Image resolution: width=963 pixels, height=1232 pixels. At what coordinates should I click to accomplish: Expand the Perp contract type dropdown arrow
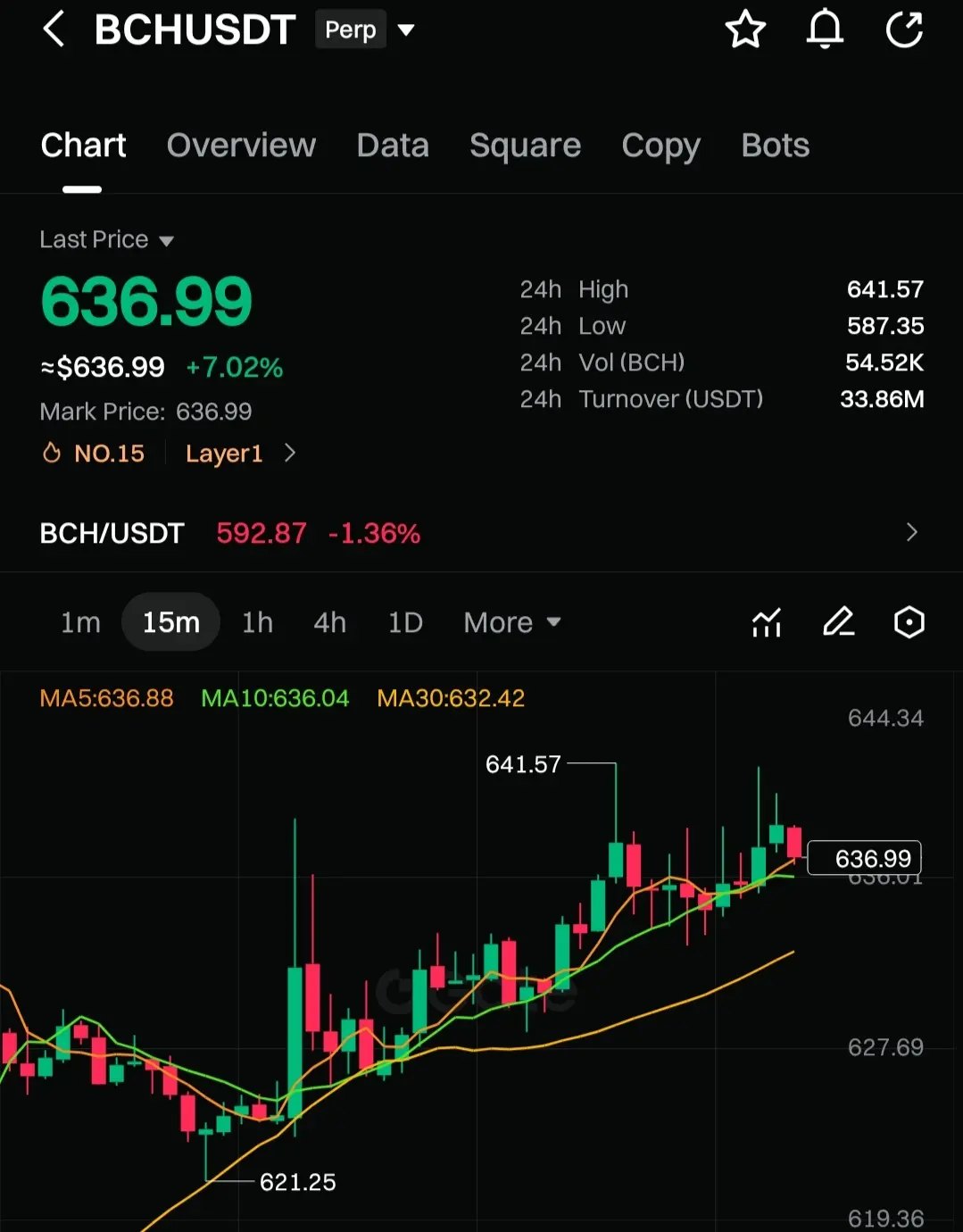(x=406, y=30)
